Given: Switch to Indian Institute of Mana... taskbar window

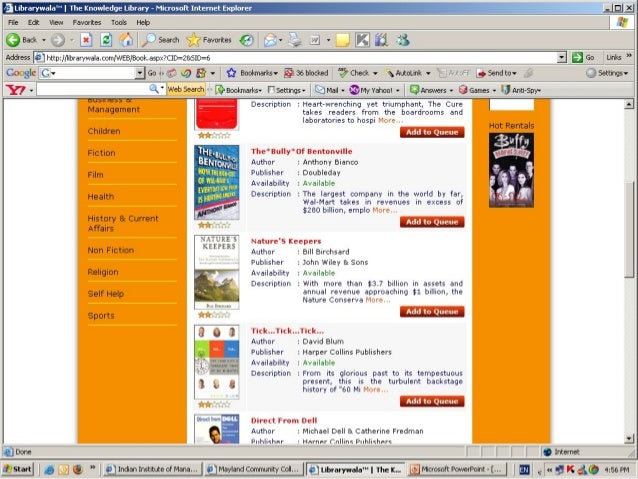Looking at the screenshot, I should [152, 469].
